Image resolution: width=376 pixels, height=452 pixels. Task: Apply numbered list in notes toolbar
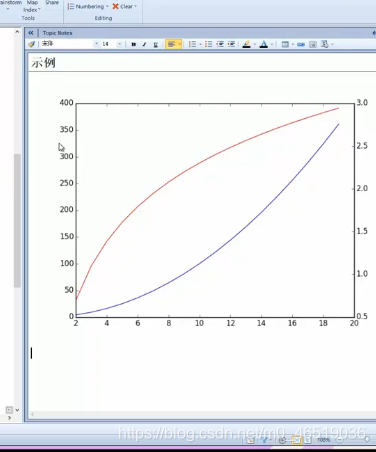point(192,44)
